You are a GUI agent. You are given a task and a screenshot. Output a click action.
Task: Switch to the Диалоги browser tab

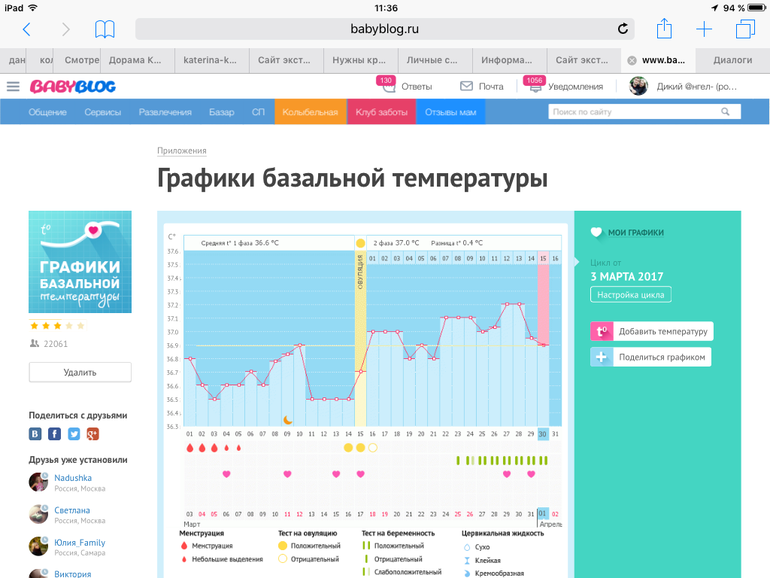point(732,60)
